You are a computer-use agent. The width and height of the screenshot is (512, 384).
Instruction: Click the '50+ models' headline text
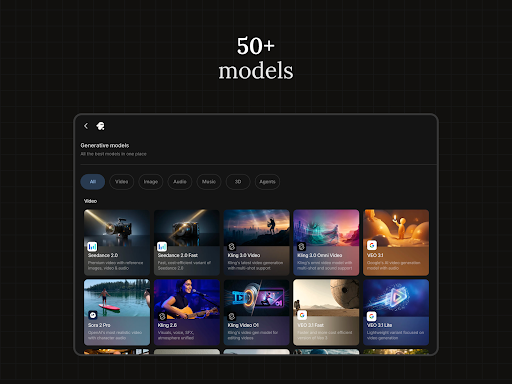(x=256, y=58)
